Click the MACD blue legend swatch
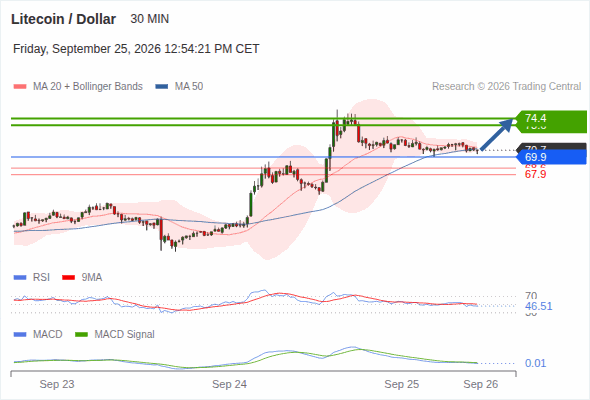 (20, 335)
